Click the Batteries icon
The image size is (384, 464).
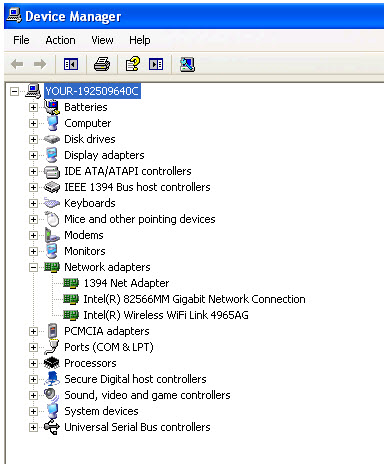tap(52, 107)
